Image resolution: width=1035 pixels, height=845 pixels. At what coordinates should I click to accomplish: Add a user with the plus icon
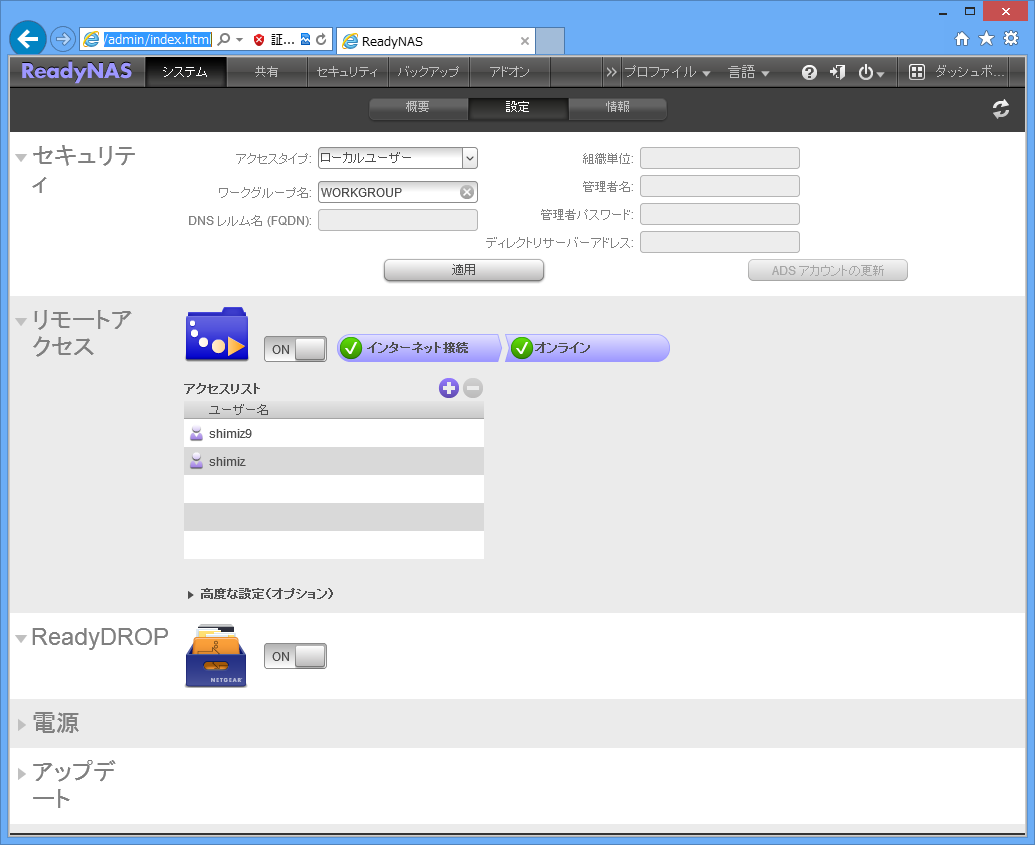pos(449,388)
